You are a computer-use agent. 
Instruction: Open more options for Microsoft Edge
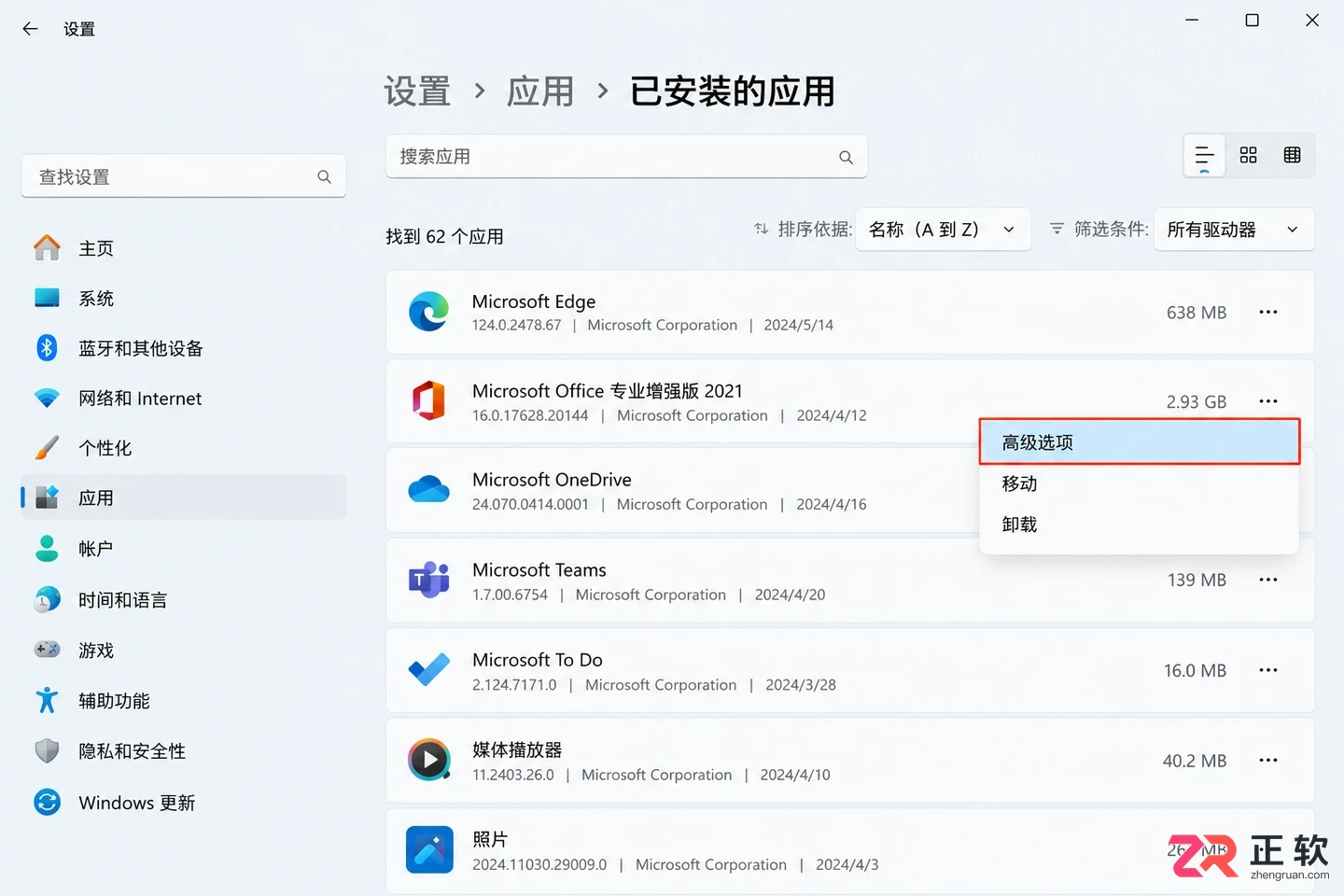point(1267,313)
